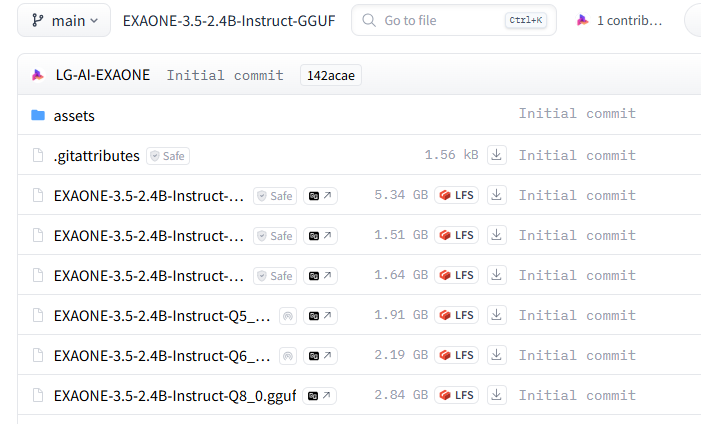Open the assets folder

[74, 116]
